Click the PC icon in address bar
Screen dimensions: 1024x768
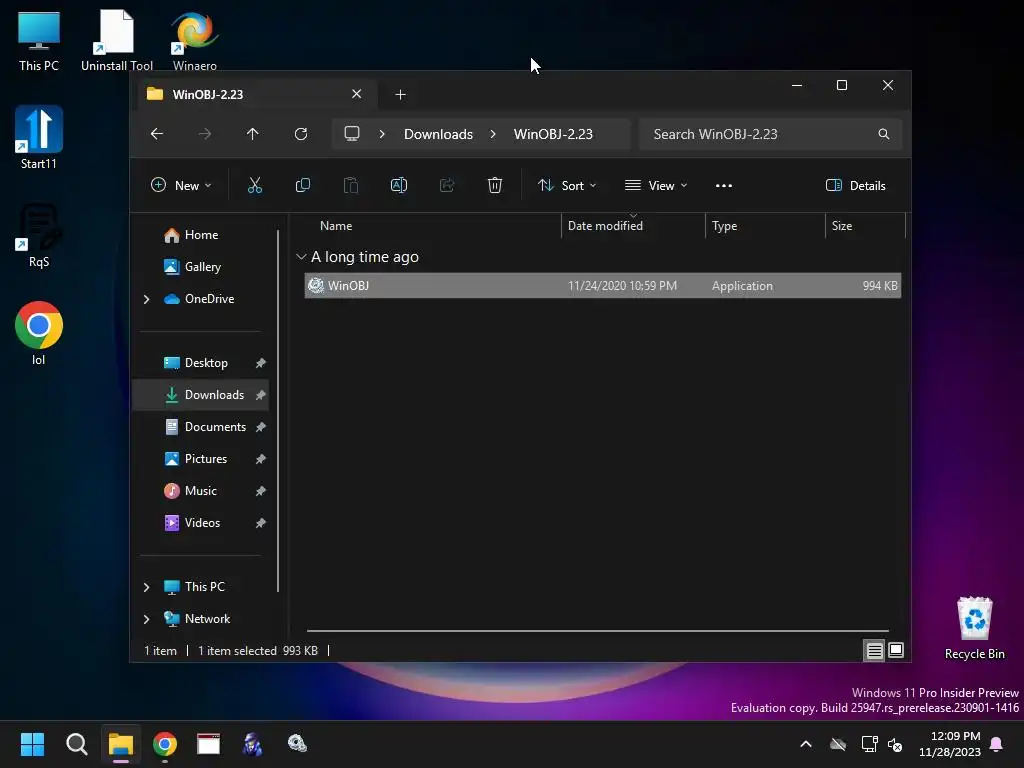pos(352,134)
